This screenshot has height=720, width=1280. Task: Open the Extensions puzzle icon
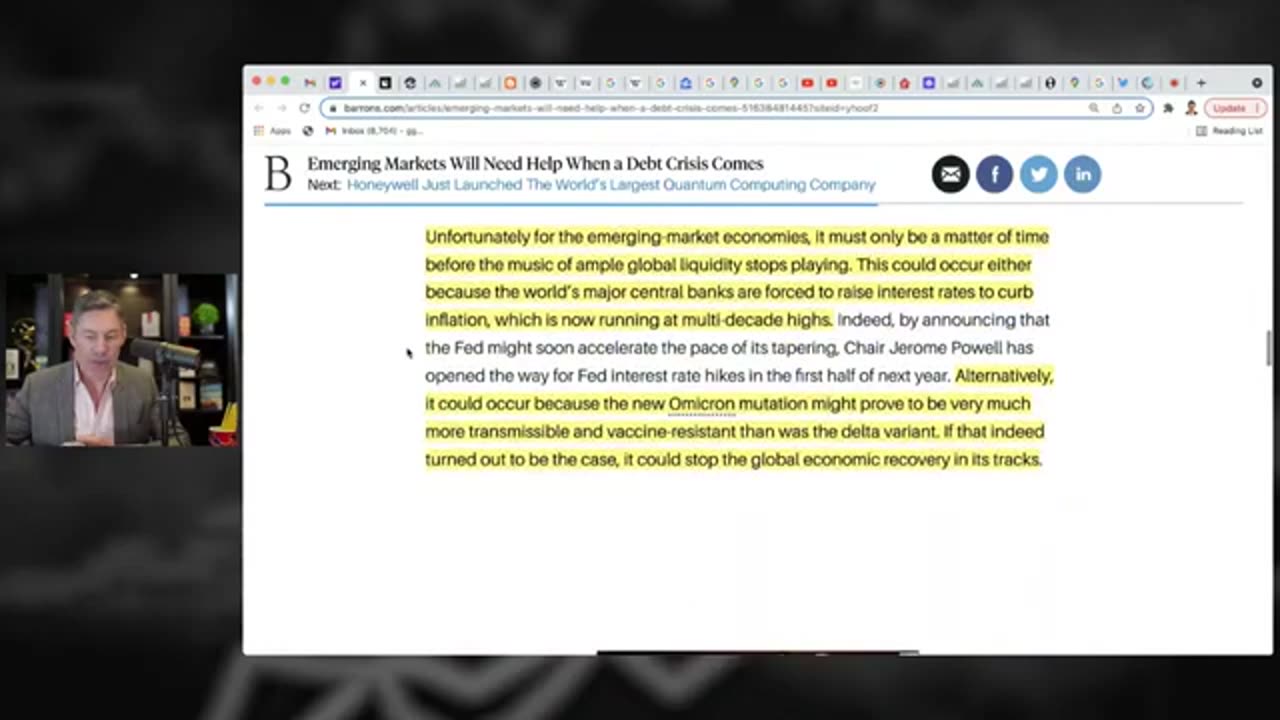coord(1168,108)
